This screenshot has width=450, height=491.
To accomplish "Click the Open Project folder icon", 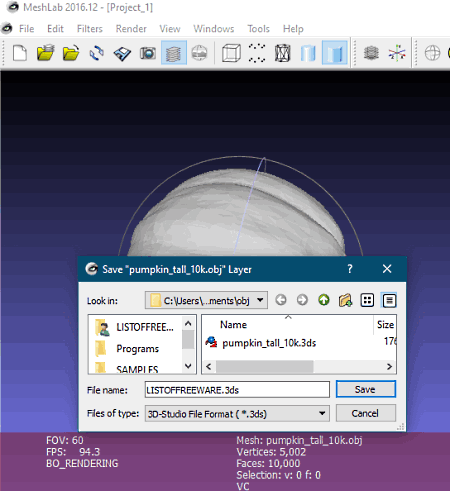I will [x=45, y=53].
